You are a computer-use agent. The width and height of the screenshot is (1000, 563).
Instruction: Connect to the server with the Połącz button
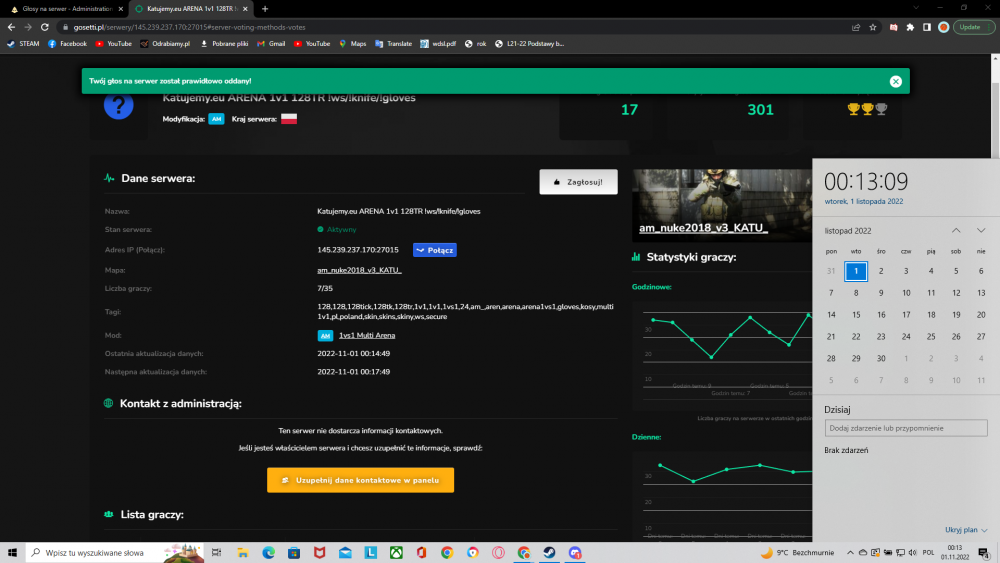coord(435,250)
